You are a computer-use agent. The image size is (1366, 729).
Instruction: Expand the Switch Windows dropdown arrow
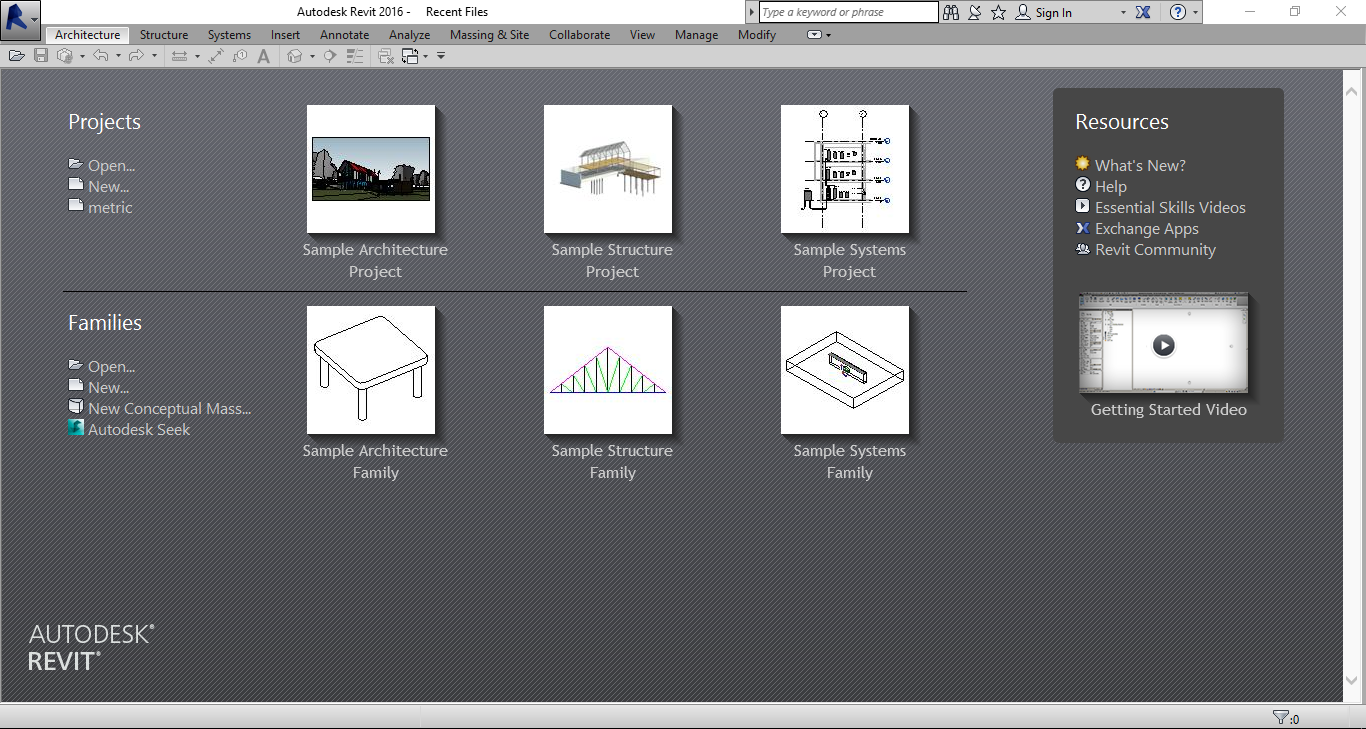[426, 56]
